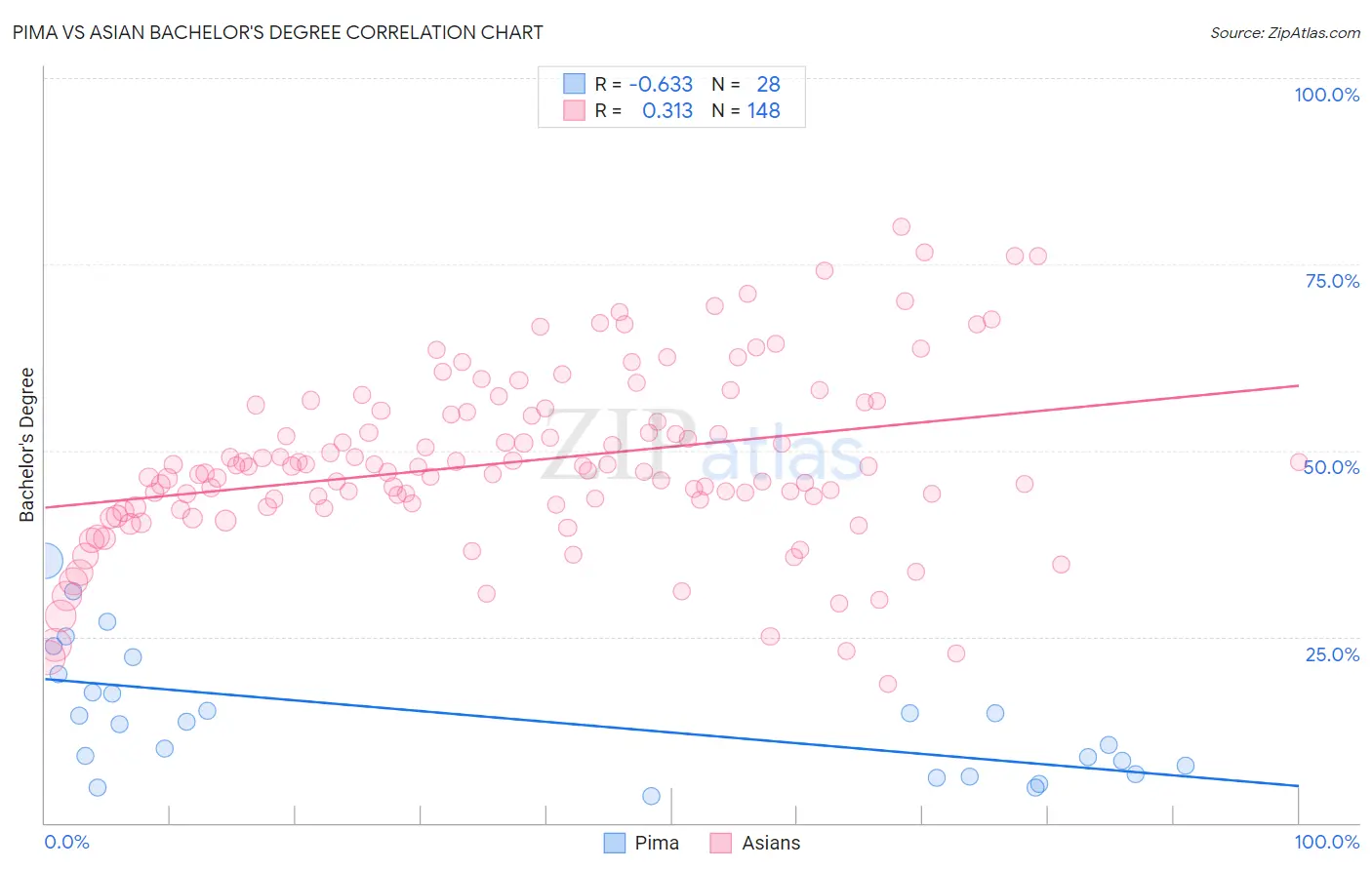Click the 100.0% y-axis label
Viewport: 1372px width, 870px height.
pyautogui.click(x=1327, y=95)
